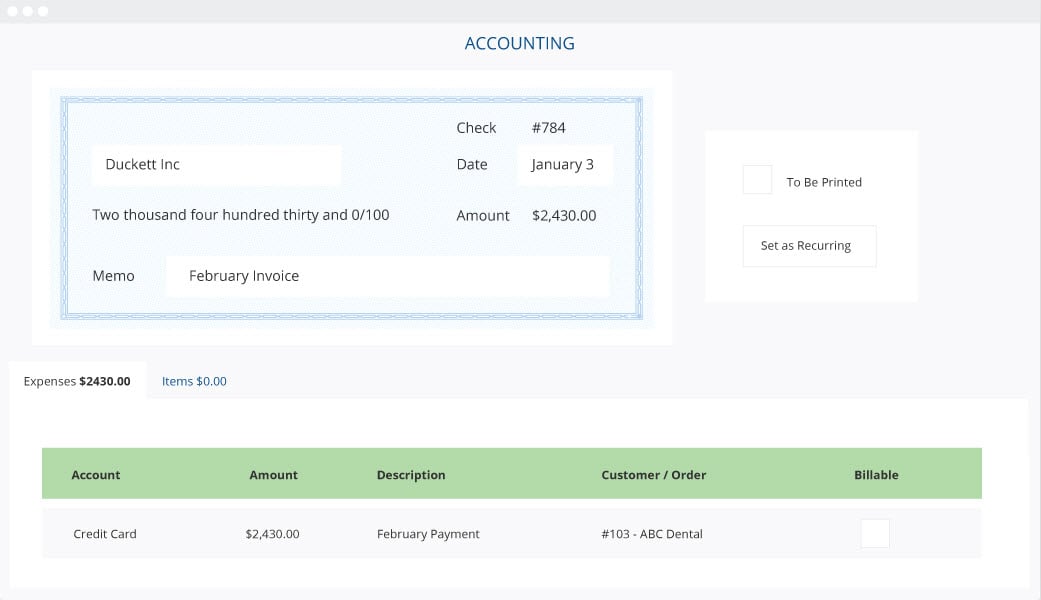Switch to the Items $0.00 tab
The width and height of the screenshot is (1041, 600).
(194, 382)
